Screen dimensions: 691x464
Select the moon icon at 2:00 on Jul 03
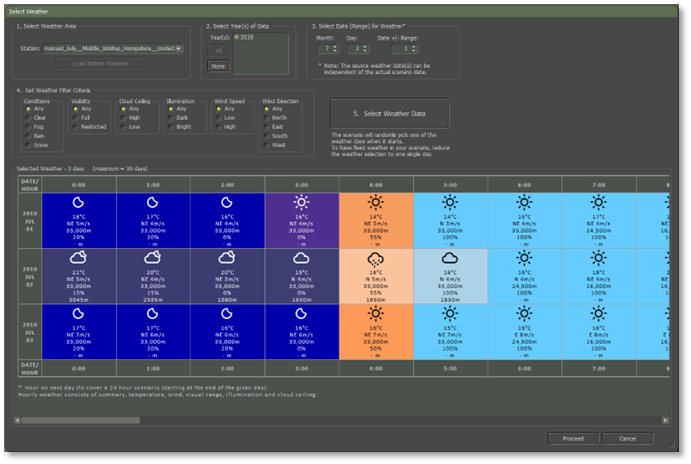tap(227, 313)
